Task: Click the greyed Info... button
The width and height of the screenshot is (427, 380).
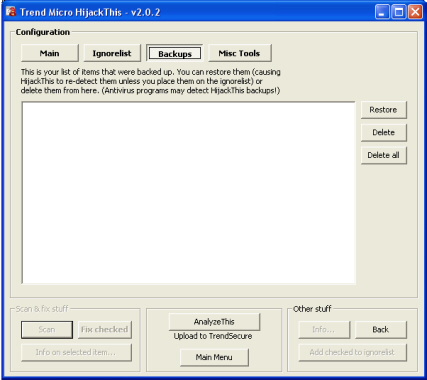Action: click(324, 330)
